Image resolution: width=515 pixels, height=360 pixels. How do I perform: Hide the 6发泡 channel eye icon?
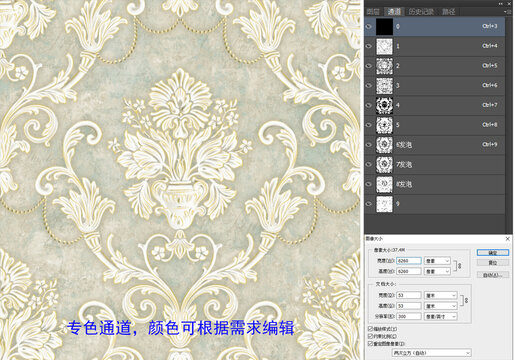coord(369,145)
